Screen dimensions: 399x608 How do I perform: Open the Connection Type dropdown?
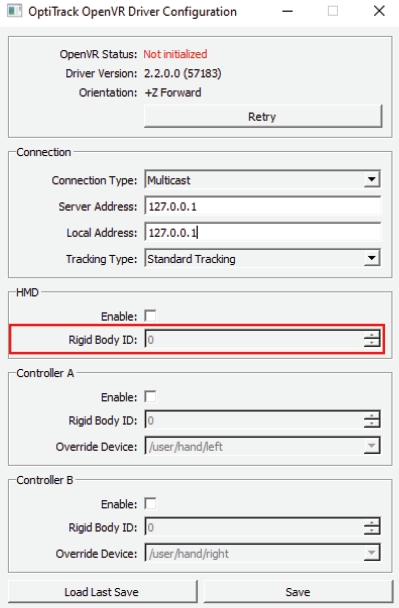pos(263,180)
